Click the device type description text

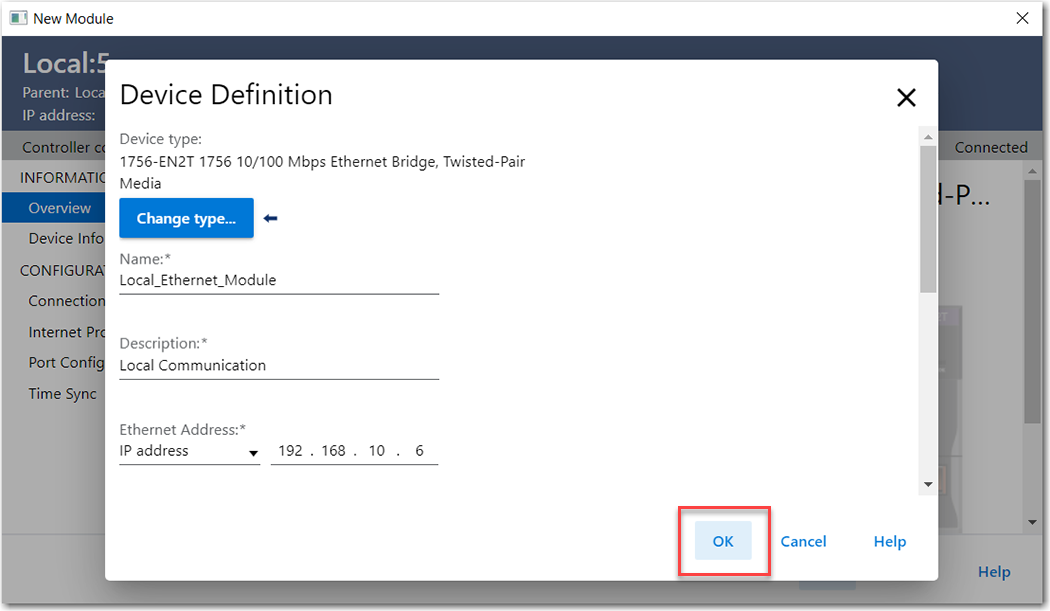pos(322,172)
